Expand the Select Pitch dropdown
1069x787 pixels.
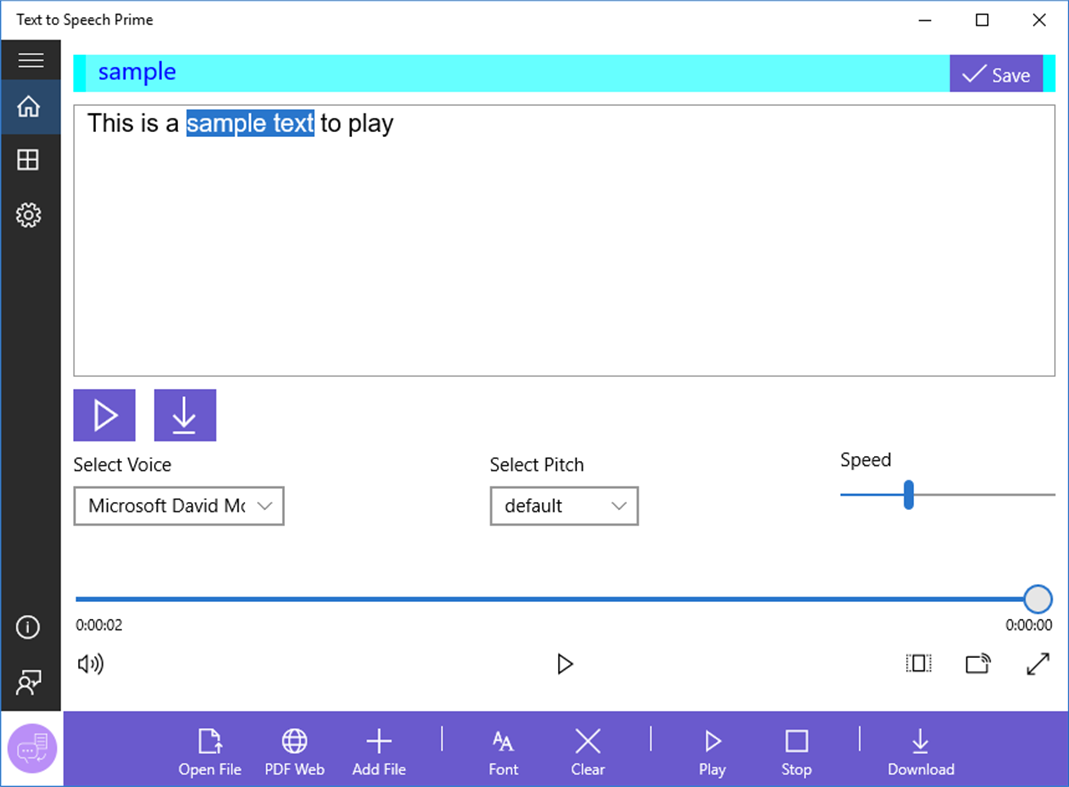click(563, 506)
